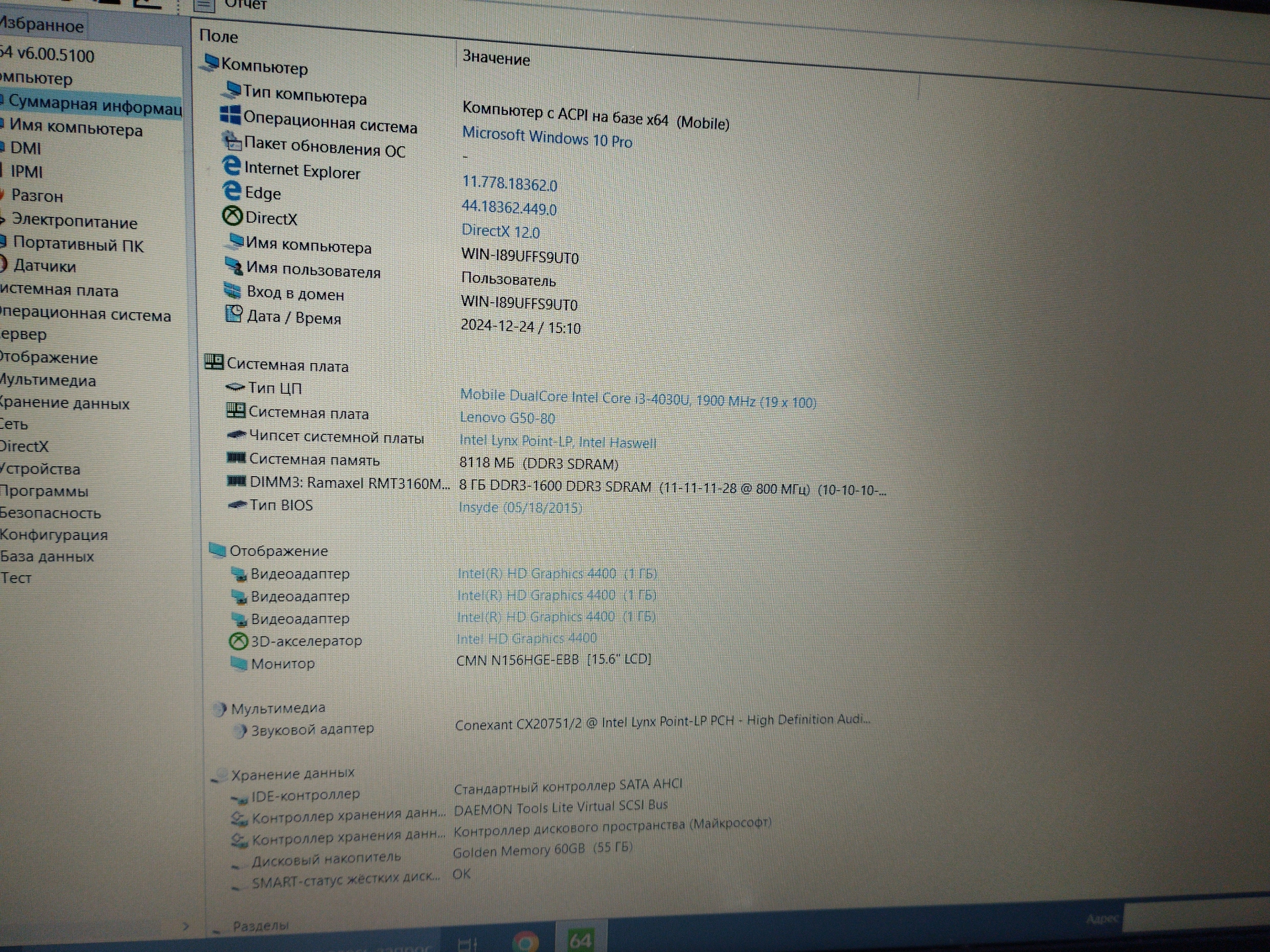The height and width of the screenshot is (952, 1270).
Task: Click the Отображение section header icon
Action: (x=218, y=549)
